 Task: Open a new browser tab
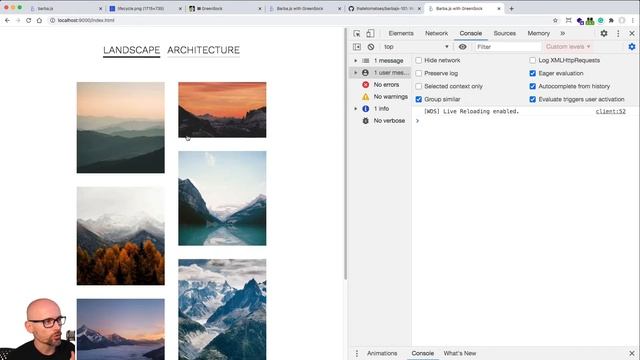(511, 8)
